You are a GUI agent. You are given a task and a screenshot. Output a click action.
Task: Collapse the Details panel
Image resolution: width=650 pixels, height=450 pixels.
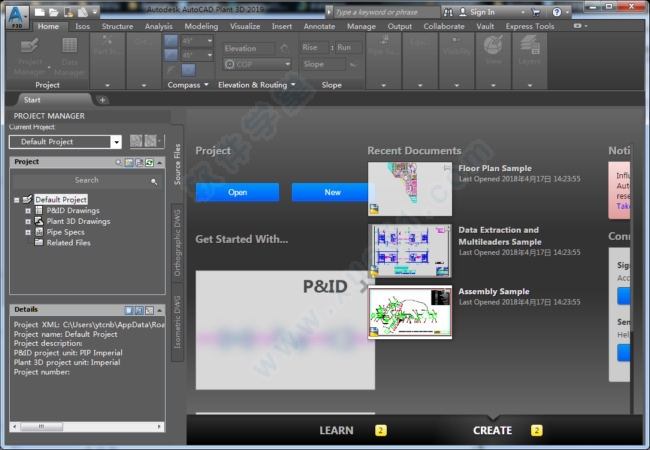tap(160, 310)
